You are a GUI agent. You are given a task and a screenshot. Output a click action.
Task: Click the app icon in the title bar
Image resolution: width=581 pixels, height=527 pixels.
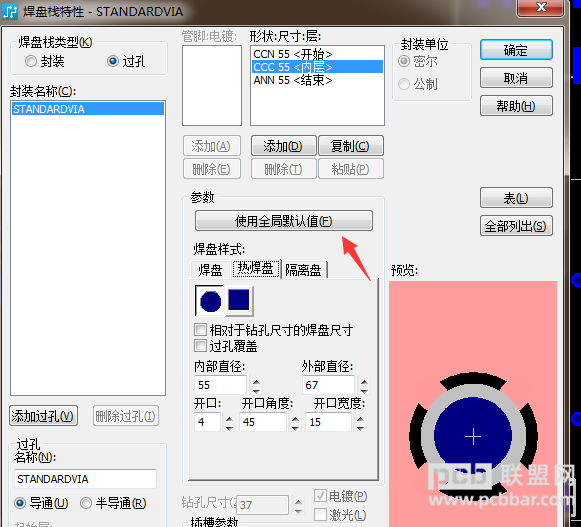click(10, 11)
